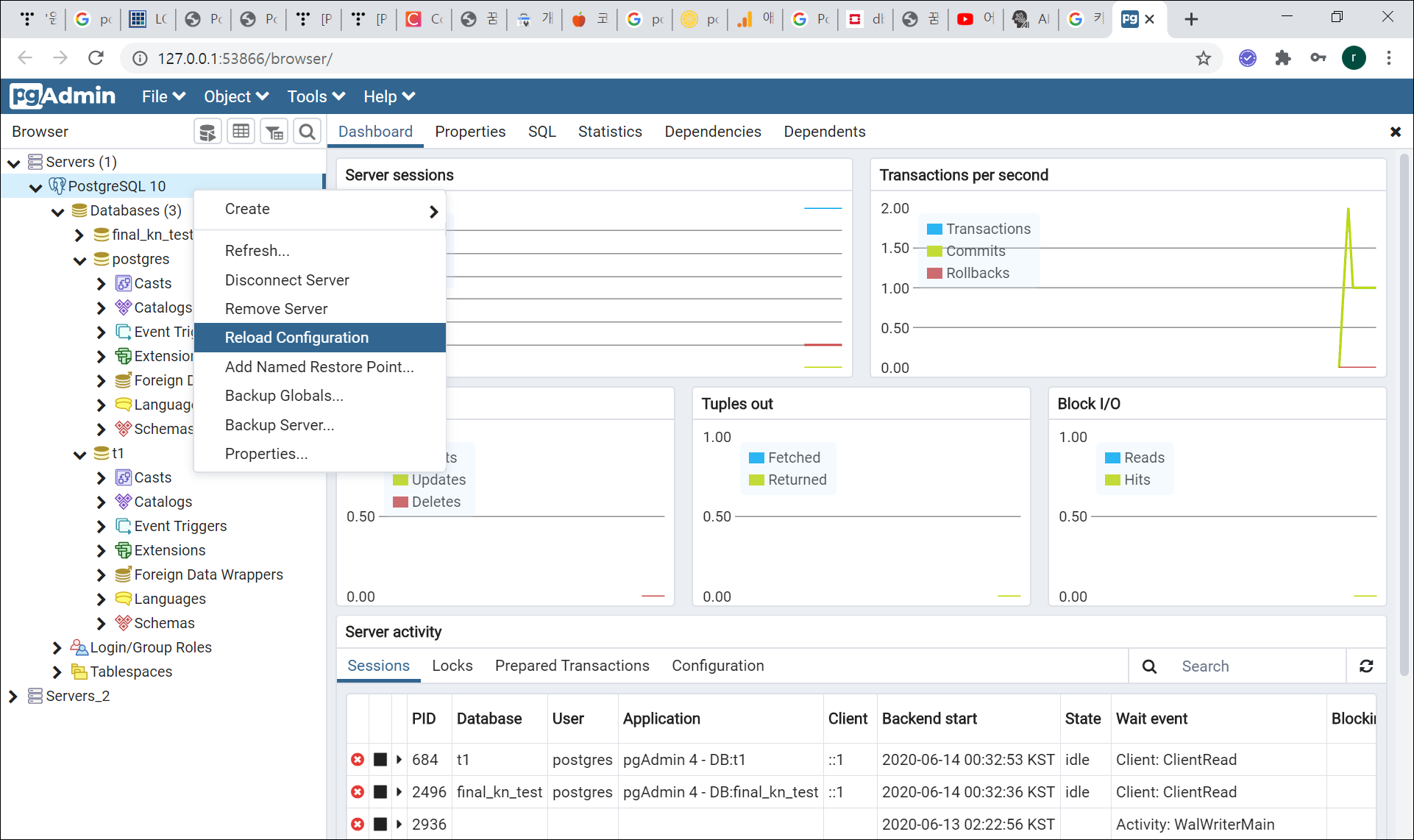Screen dimensions: 1414x840
Task: Click the Query Tool database icon in the Browser toolbar
Action: pyautogui.click(x=207, y=132)
